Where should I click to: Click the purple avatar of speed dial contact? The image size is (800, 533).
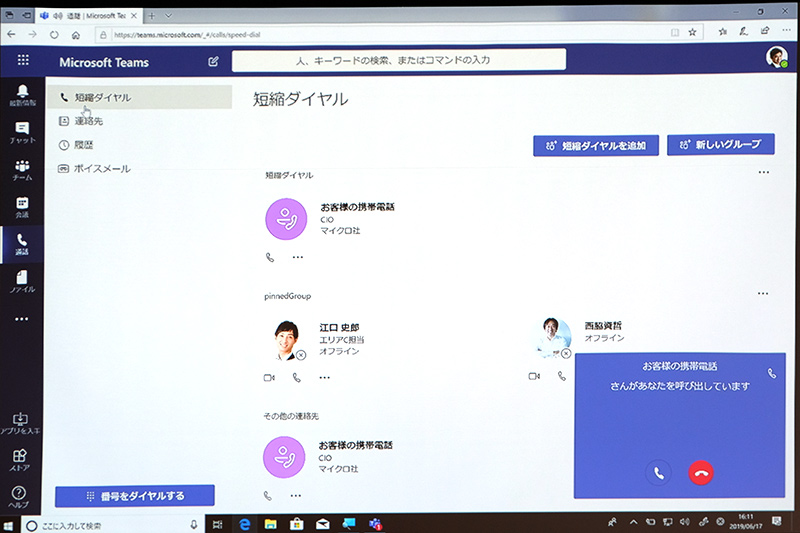click(286, 219)
